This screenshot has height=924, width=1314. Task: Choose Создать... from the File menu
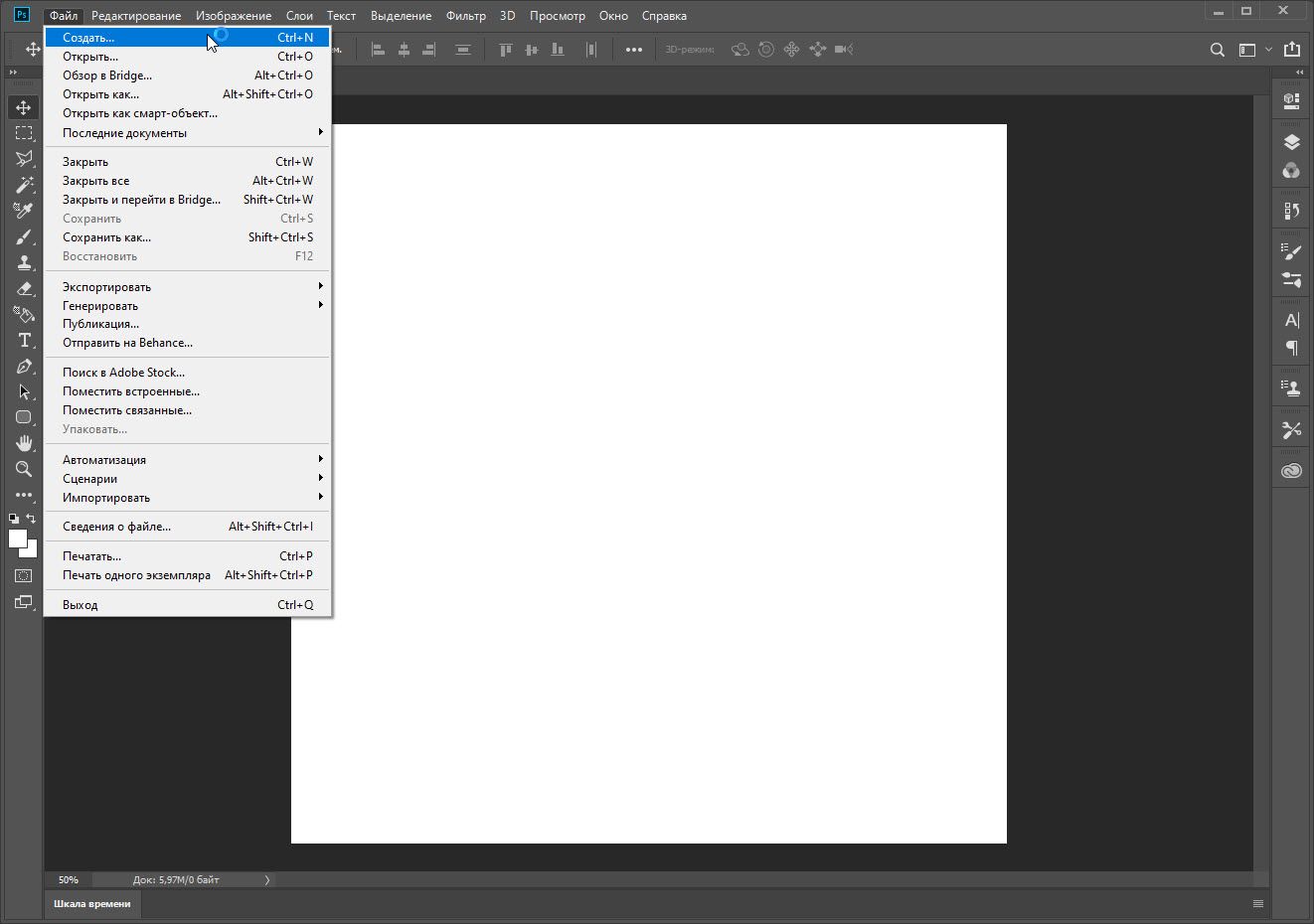tap(187, 38)
